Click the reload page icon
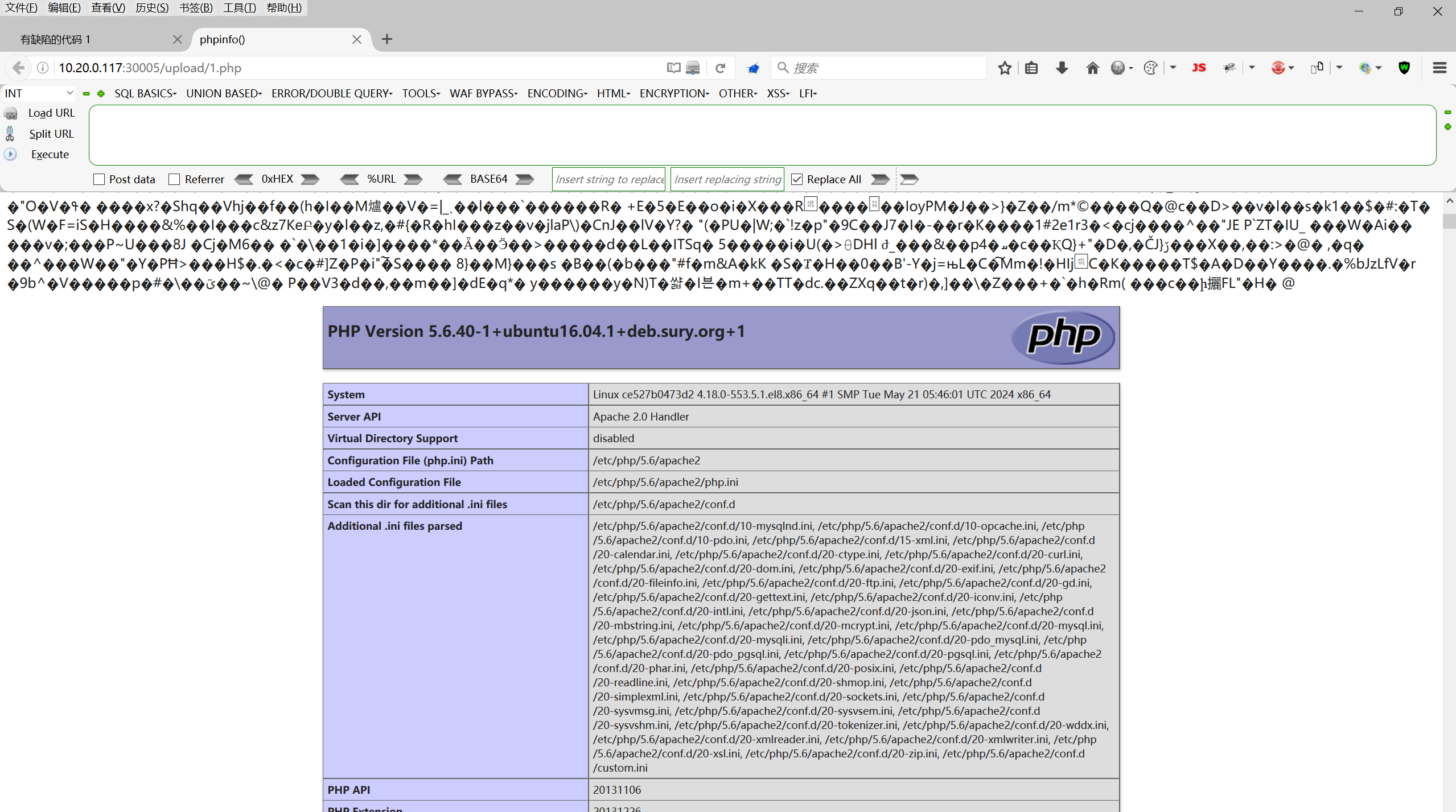The height and width of the screenshot is (812, 1456). tap(720, 68)
